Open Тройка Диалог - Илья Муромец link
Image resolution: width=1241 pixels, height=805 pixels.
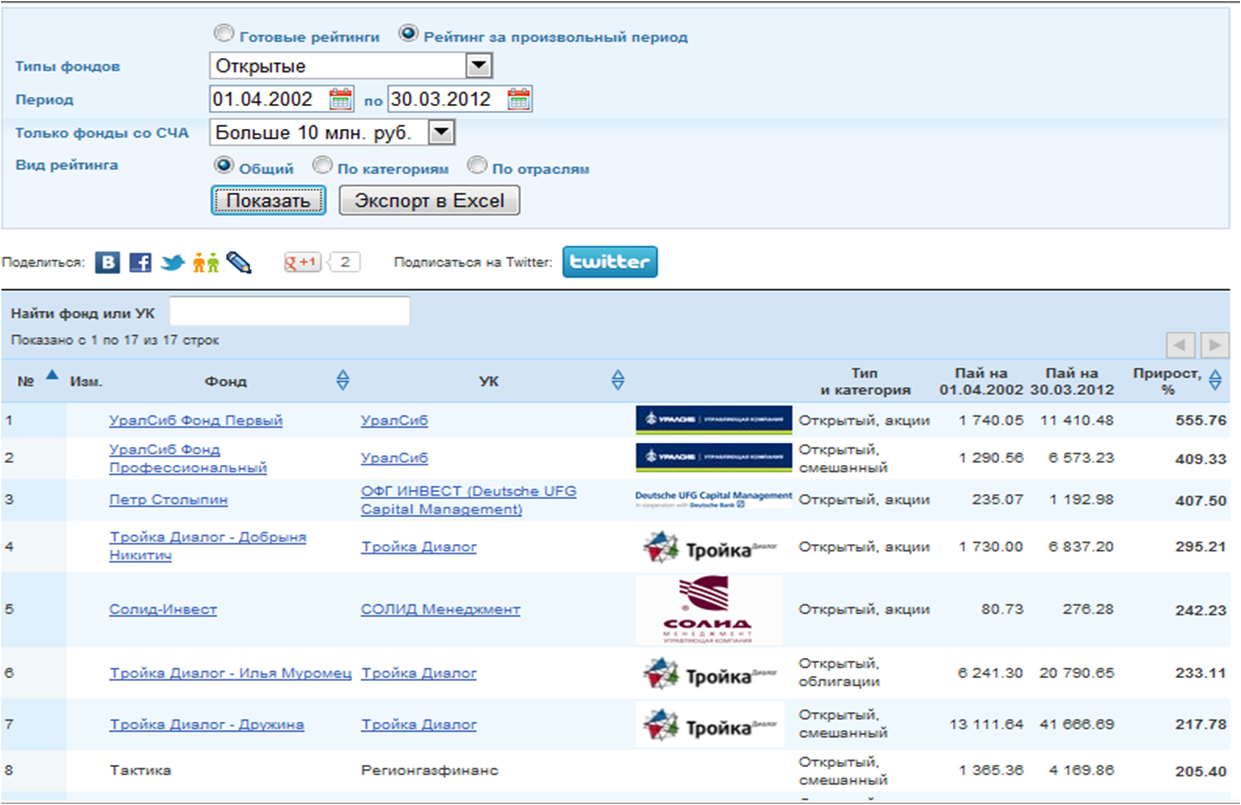[x=230, y=674]
